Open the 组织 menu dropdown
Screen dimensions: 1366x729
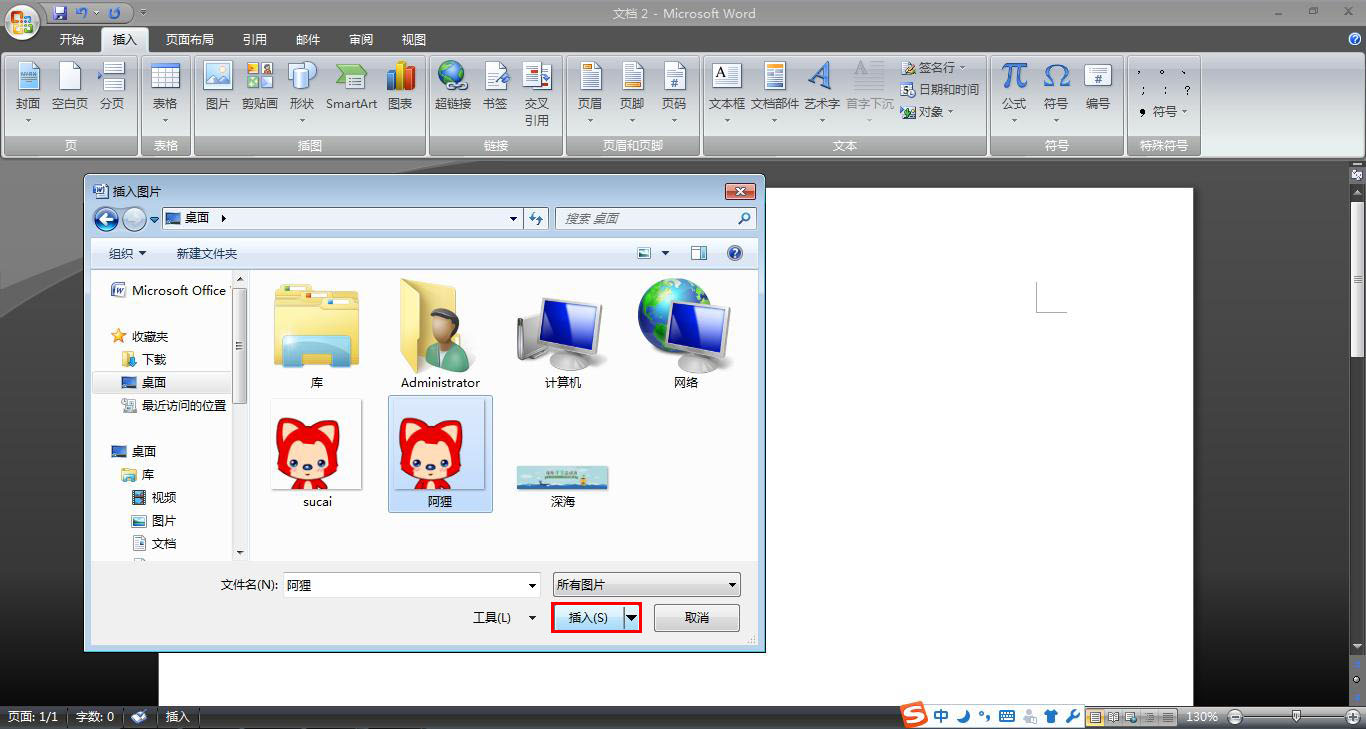[127, 254]
